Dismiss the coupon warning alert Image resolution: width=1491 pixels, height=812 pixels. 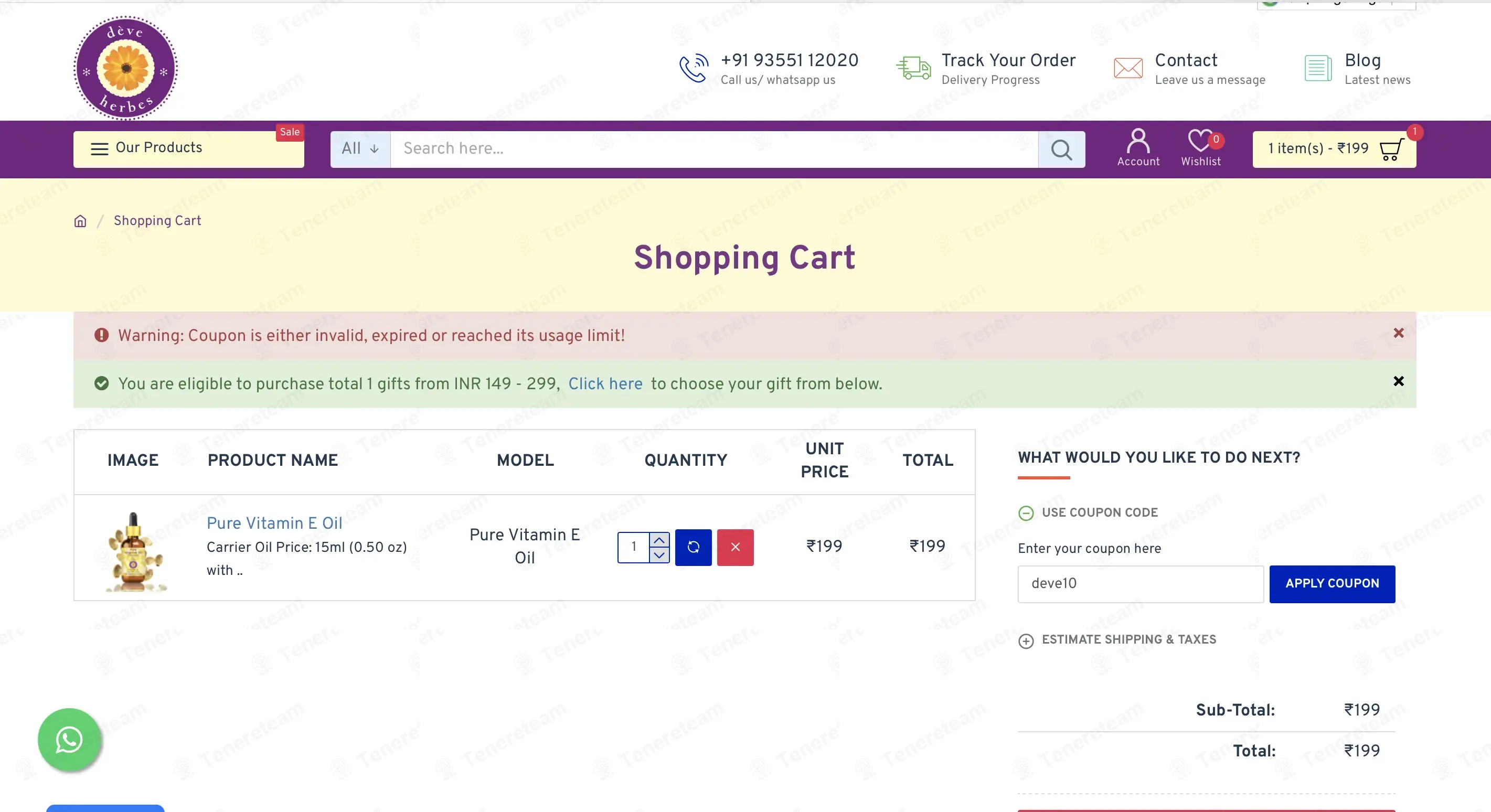[x=1398, y=333]
